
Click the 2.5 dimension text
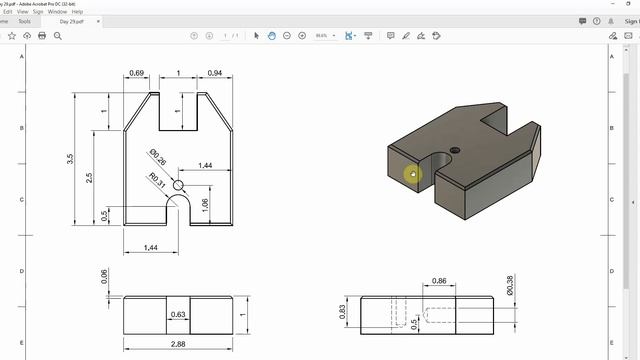[89, 178]
